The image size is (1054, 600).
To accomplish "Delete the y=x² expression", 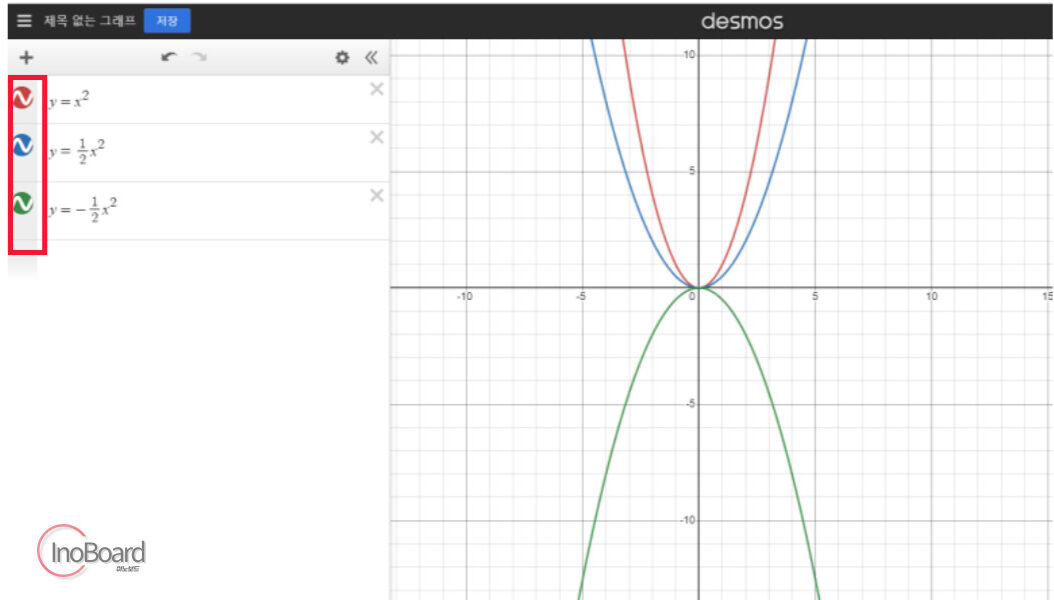I will click(376, 89).
